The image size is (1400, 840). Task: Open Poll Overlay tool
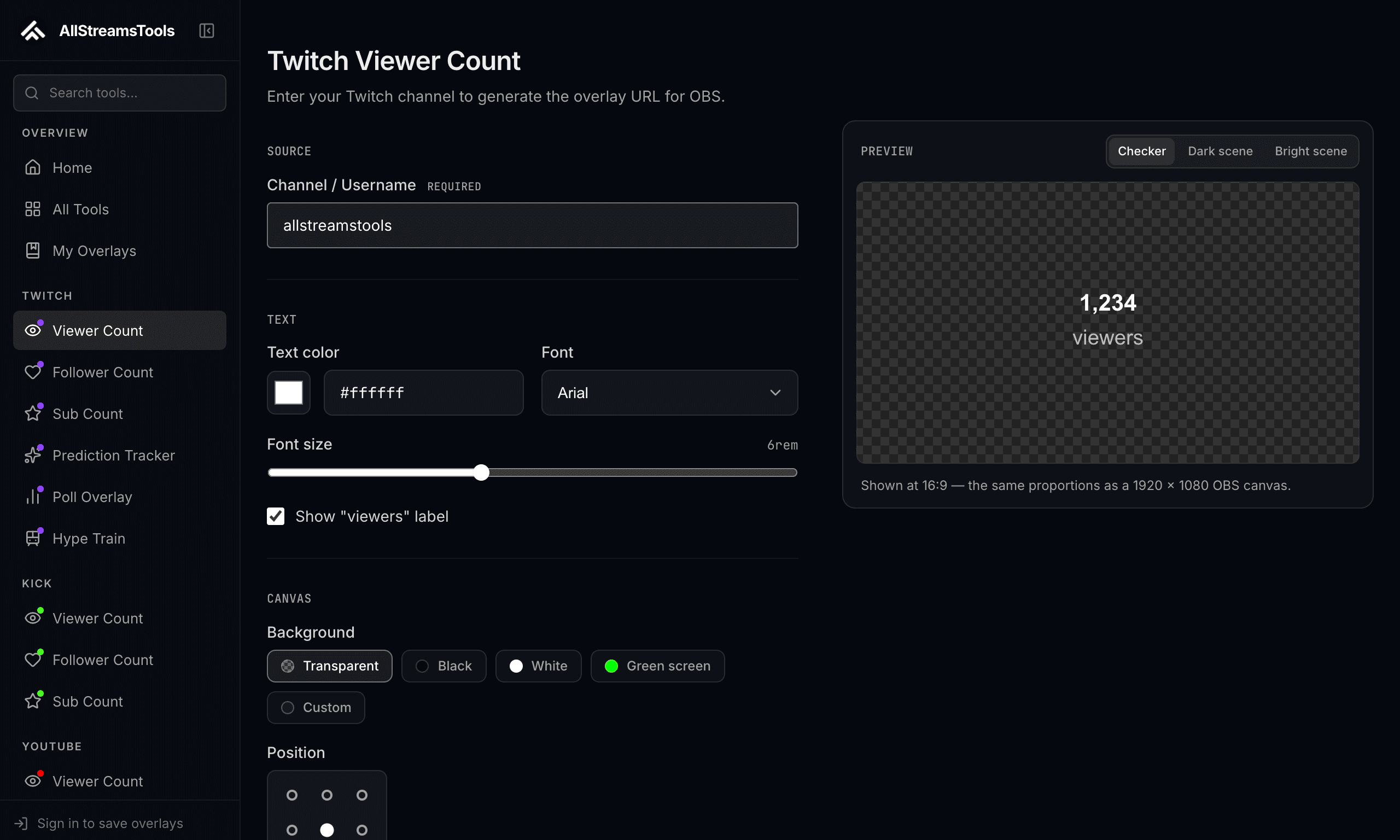click(x=119, y=497)
